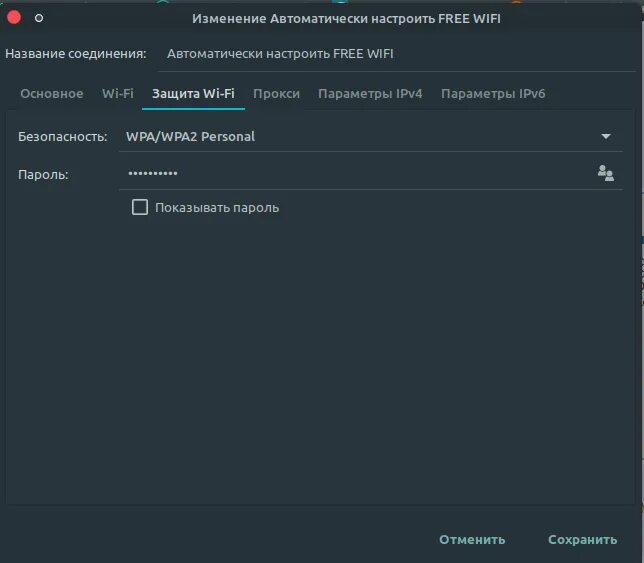
Task: Open the Wi-Fi tab
Action: [x=118, y=94]
